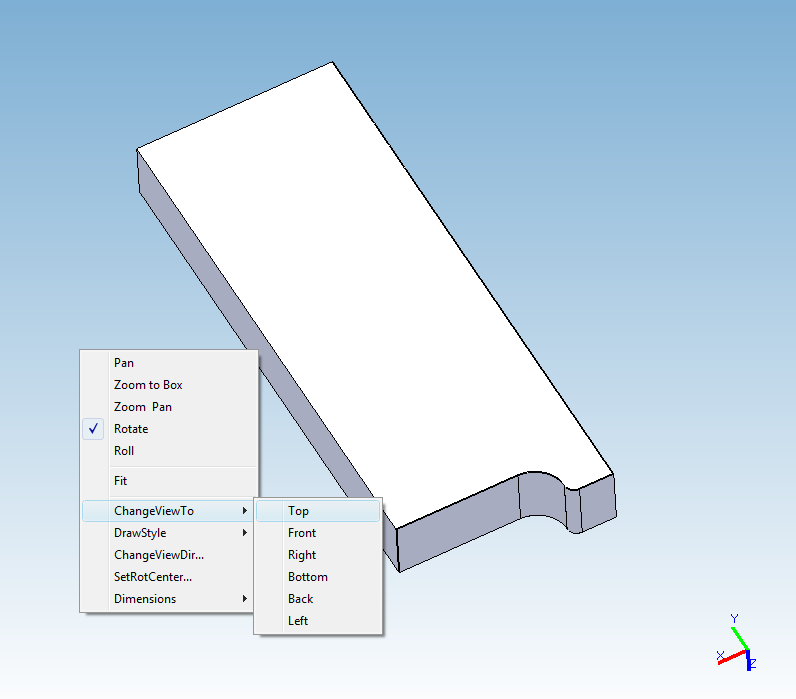Select Pan from the context menu
This screenshot has height=699, width=796.
pyautogui.click(x=124, y=363)
